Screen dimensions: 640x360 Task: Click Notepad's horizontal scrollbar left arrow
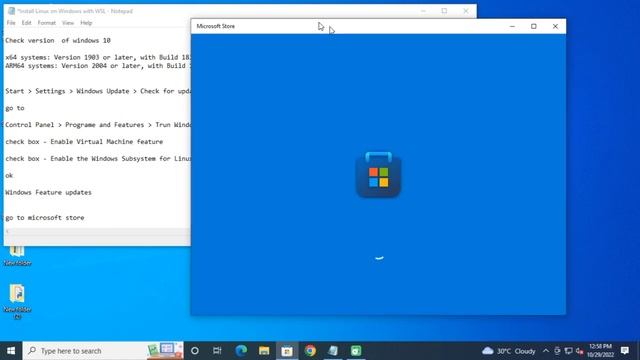(7, 231)
